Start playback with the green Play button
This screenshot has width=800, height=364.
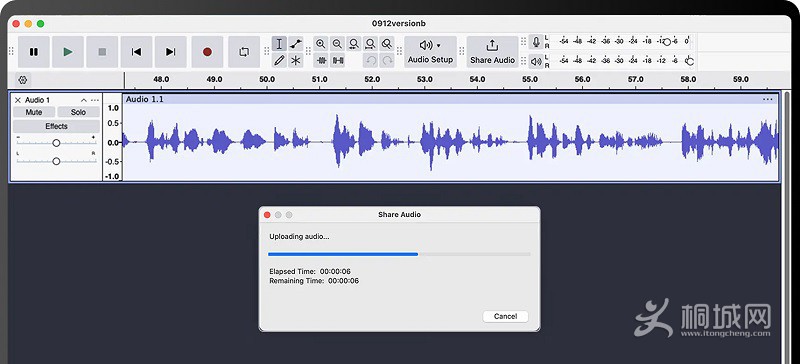pyautogui.click(x=68, y=52)
